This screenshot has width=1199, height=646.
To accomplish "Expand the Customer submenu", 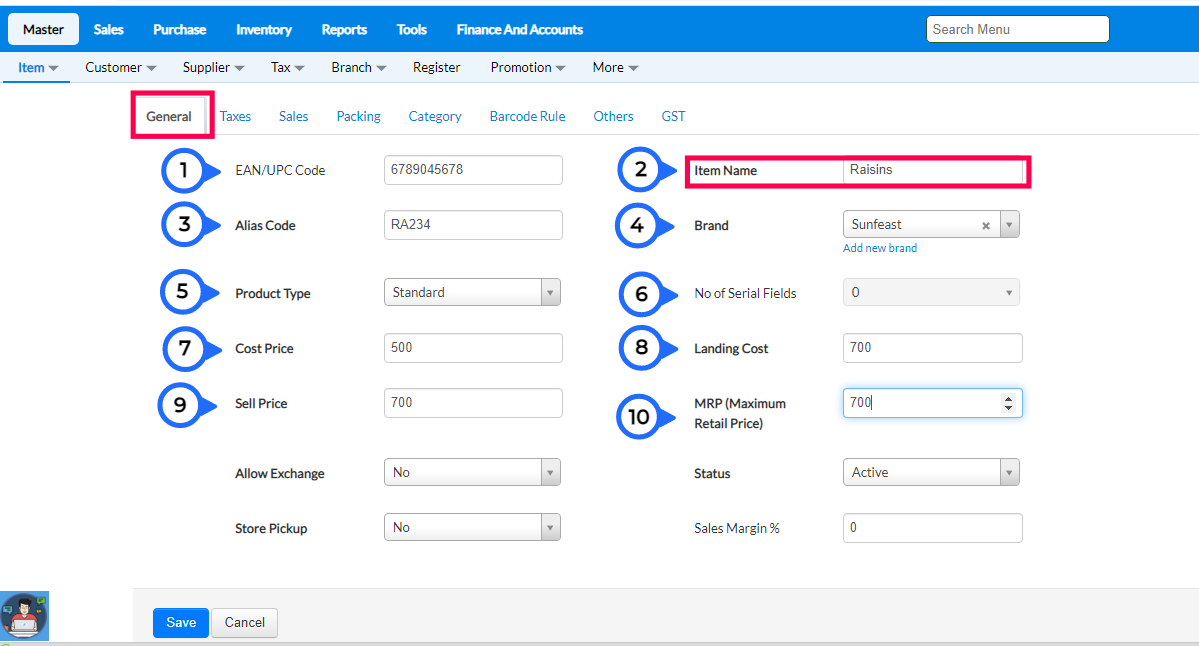I will pos(120,68).
